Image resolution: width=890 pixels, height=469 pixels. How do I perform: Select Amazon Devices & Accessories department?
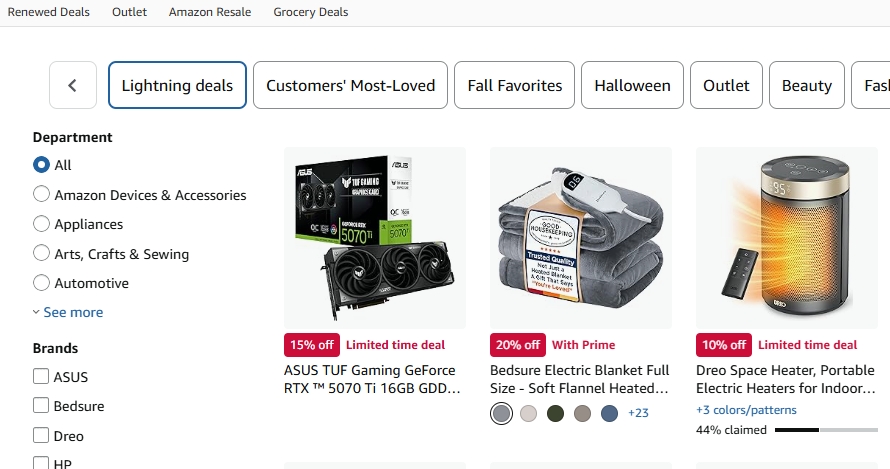[x=41, y=195]
